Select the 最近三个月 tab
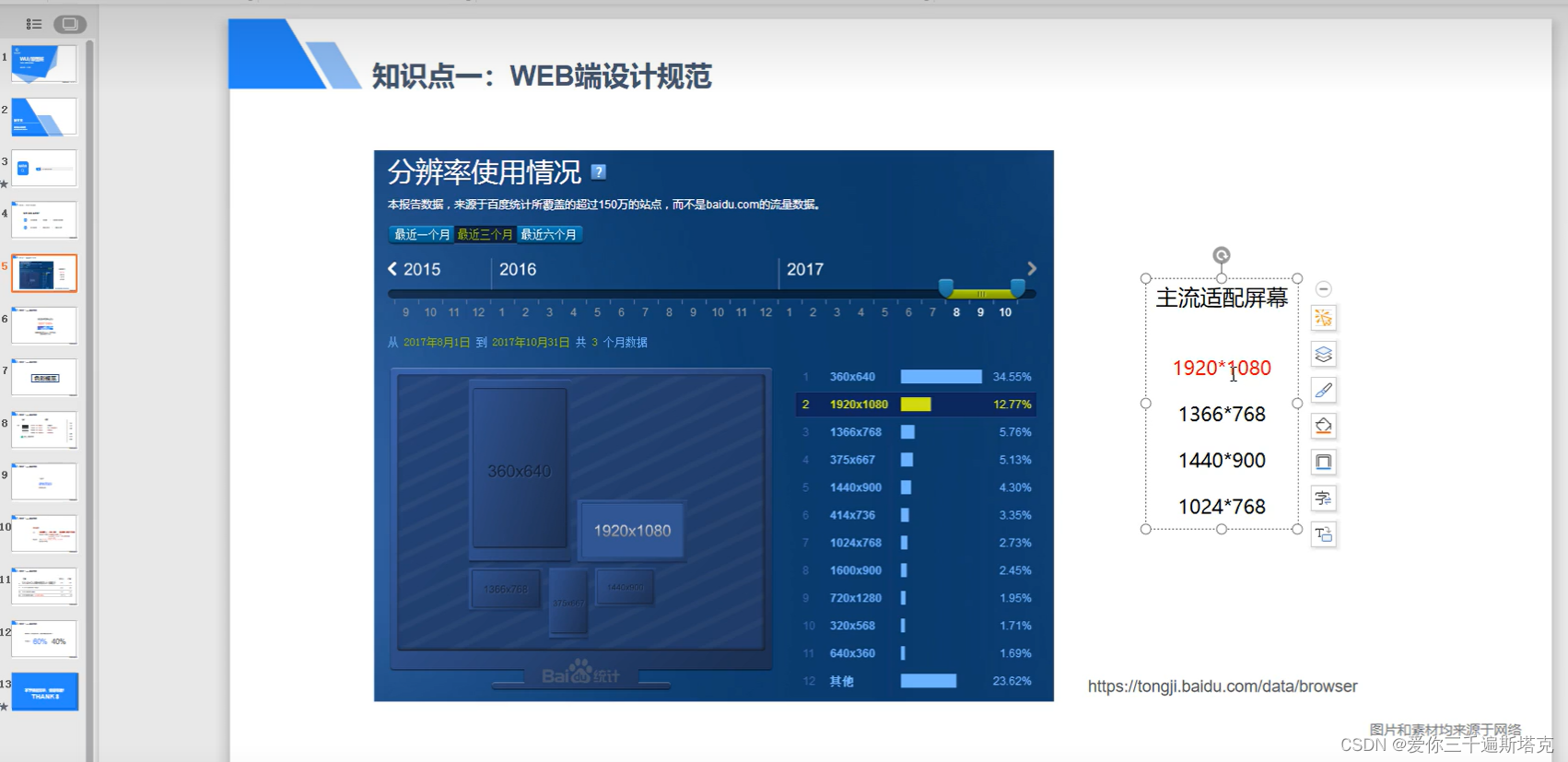Image resolution: width=1568 pixels, height=762 pixels. pos(485,234)
